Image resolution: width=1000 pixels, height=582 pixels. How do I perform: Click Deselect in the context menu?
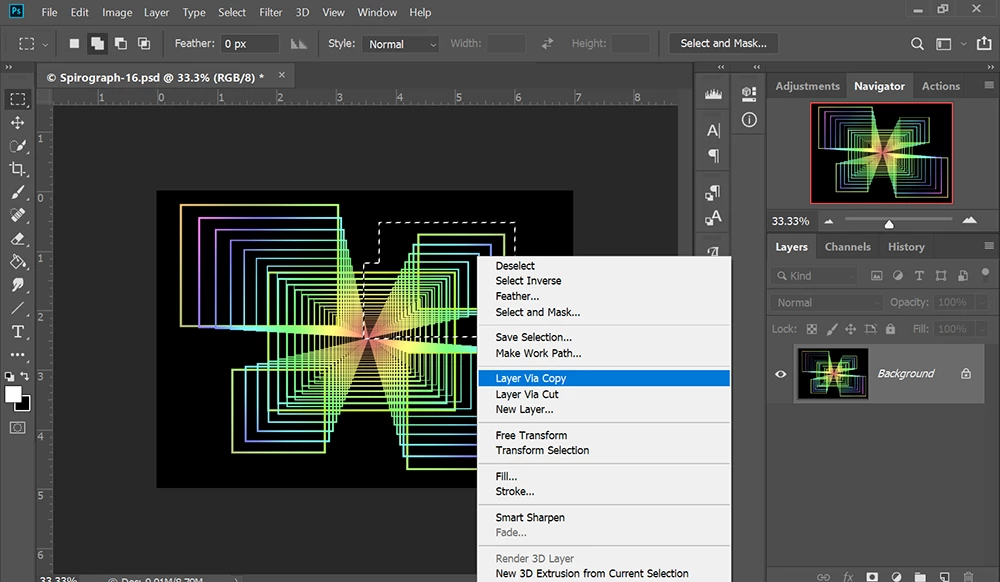515,266
